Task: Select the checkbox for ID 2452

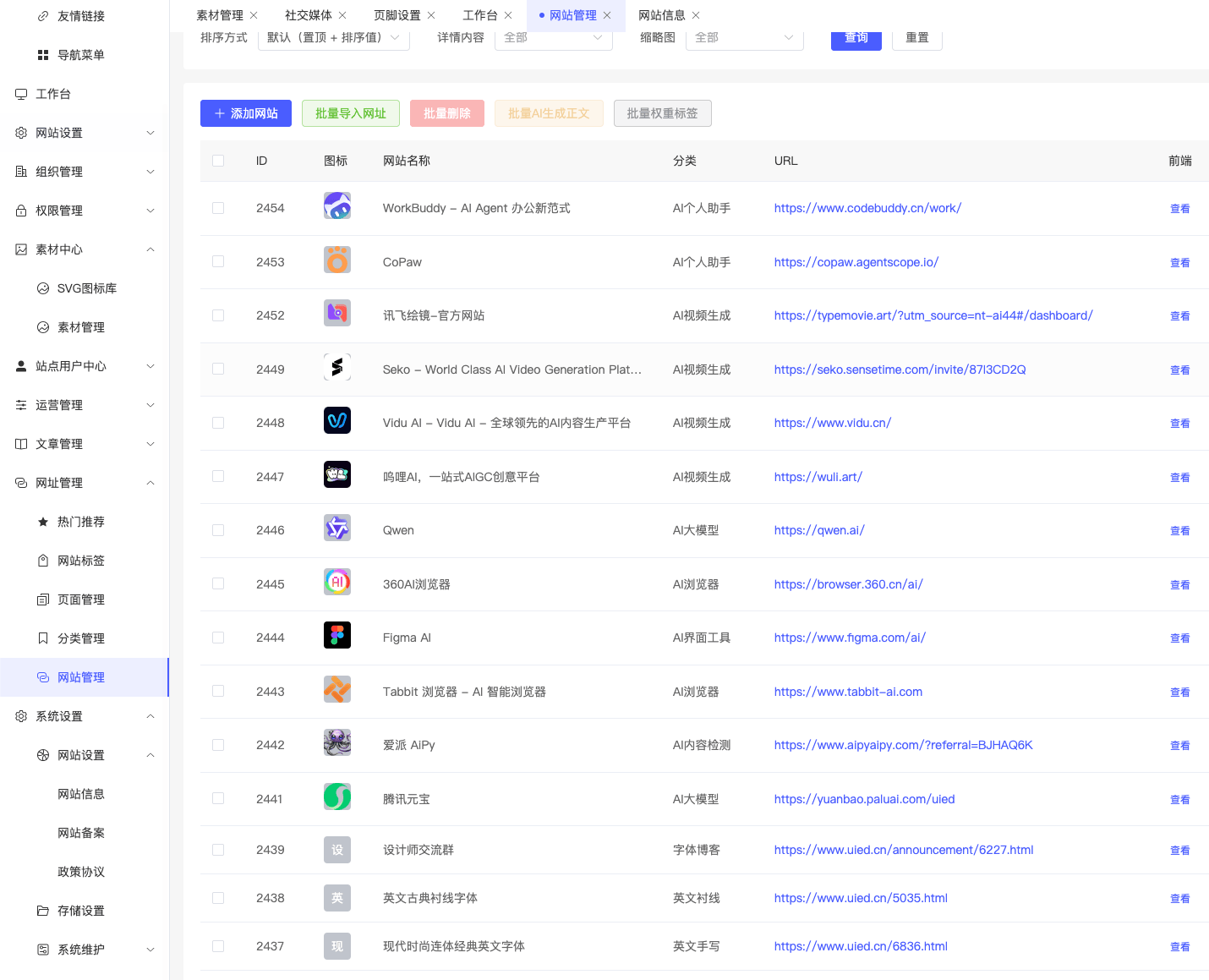Action: click(218, 315)
